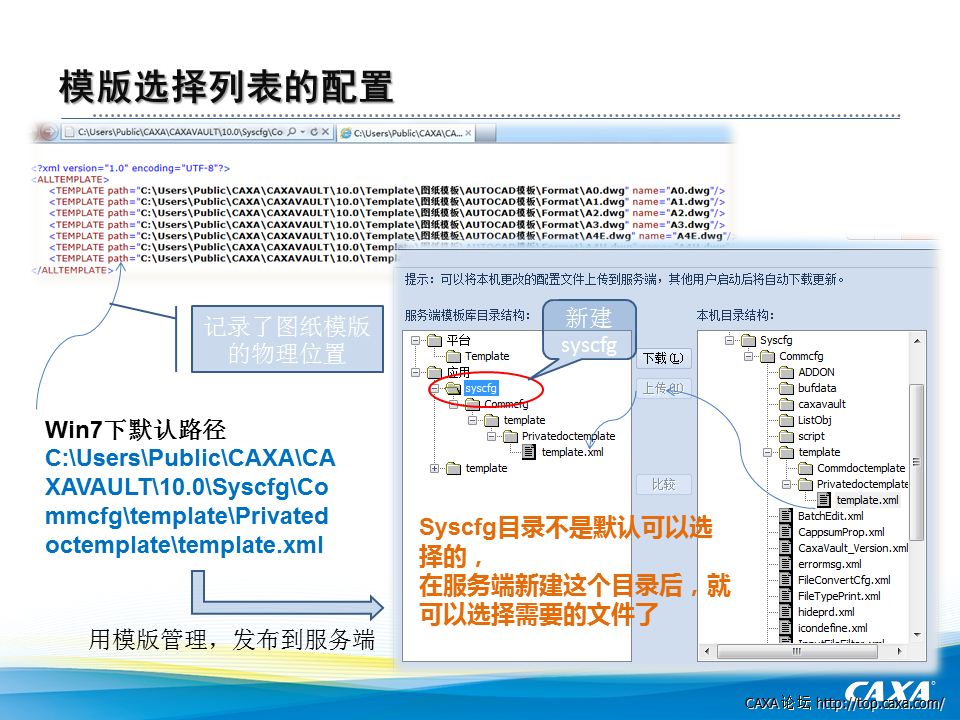960x720 pixels.
Task: Click the Commdoctemplate folder icon
Action: pos(805,468)
